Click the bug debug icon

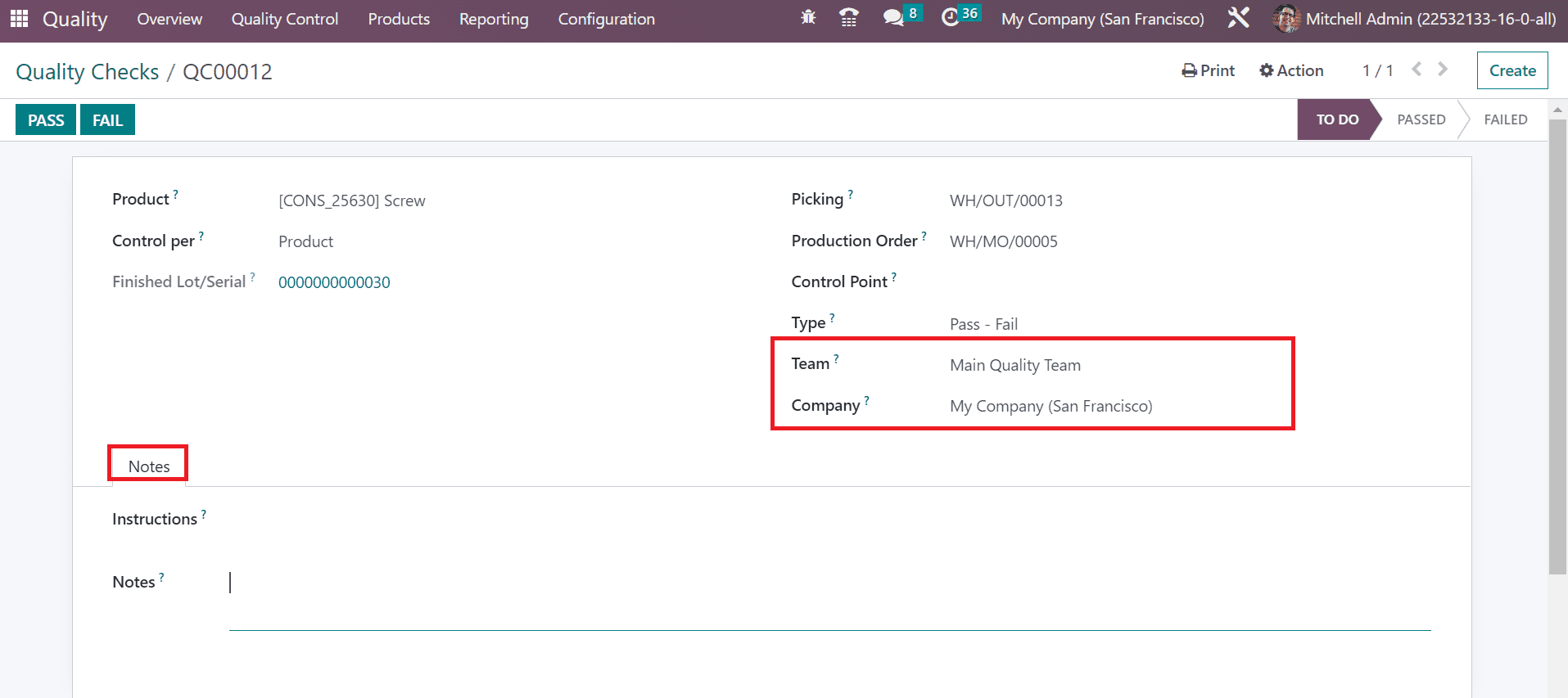click(x=808, y=17)
